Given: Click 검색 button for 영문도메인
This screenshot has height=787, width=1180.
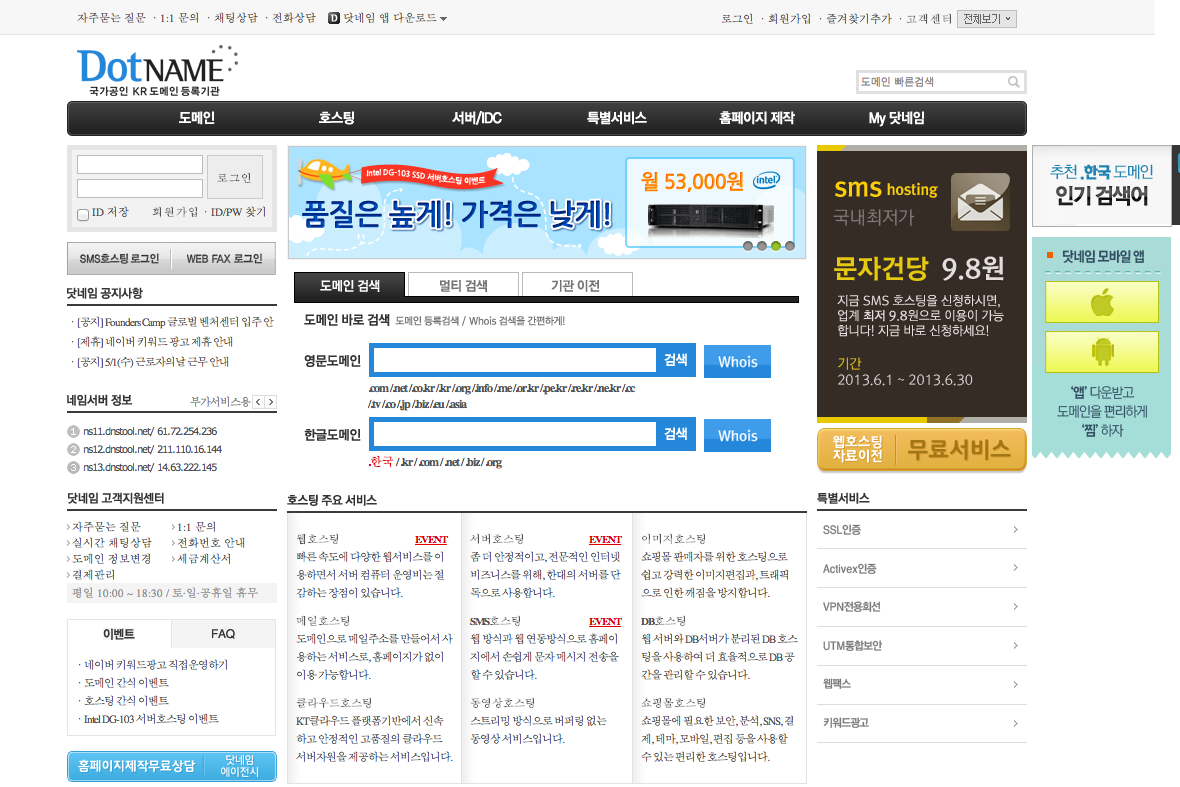Looking at the screenshot, I should click(x=676, y=360).
